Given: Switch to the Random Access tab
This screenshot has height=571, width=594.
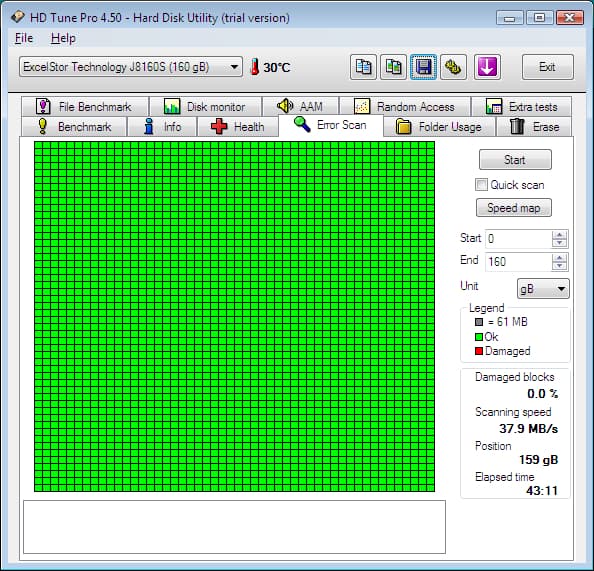Looking at the screenshot, I should [405, 106].
